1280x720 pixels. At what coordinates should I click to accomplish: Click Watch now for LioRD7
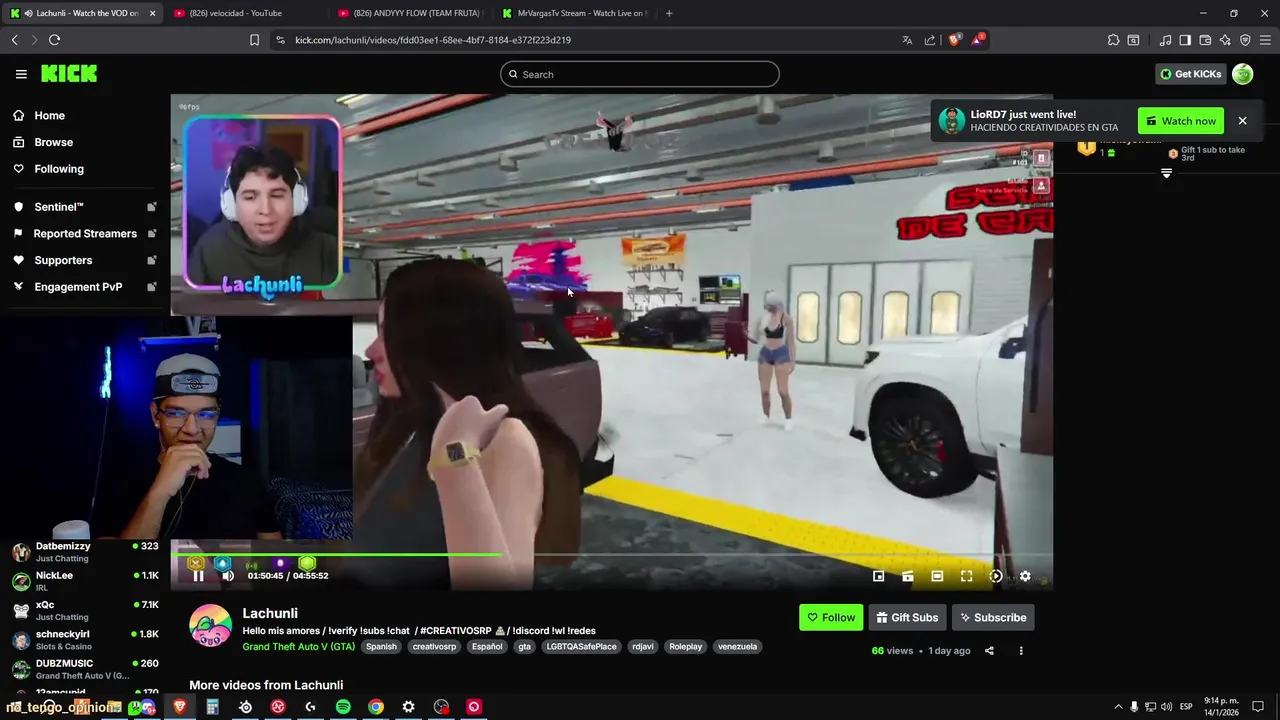point(1180,121)
